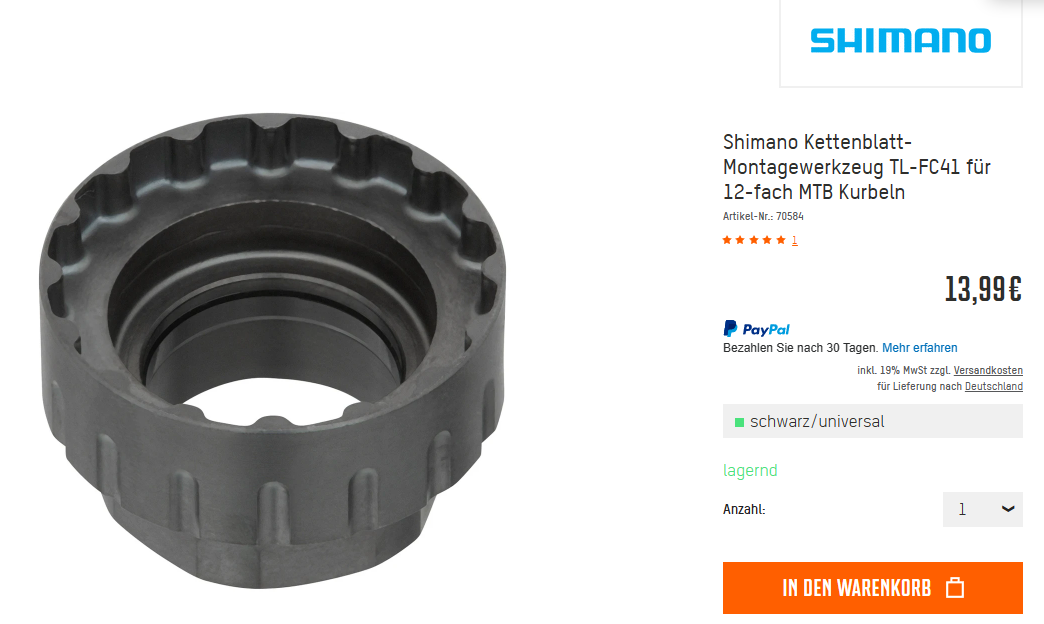1044x624 pixels.
Task: Click the third orange rating star
Action: (x=754, y=240)
